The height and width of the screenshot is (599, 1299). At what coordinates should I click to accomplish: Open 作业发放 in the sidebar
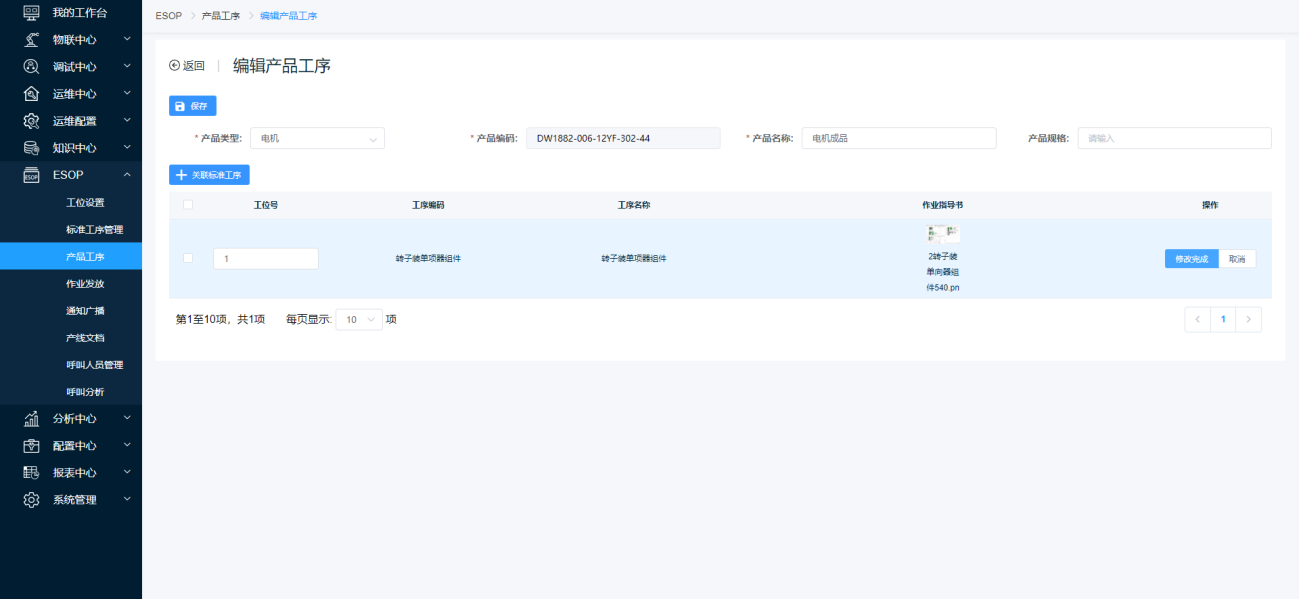coord(85,284)
